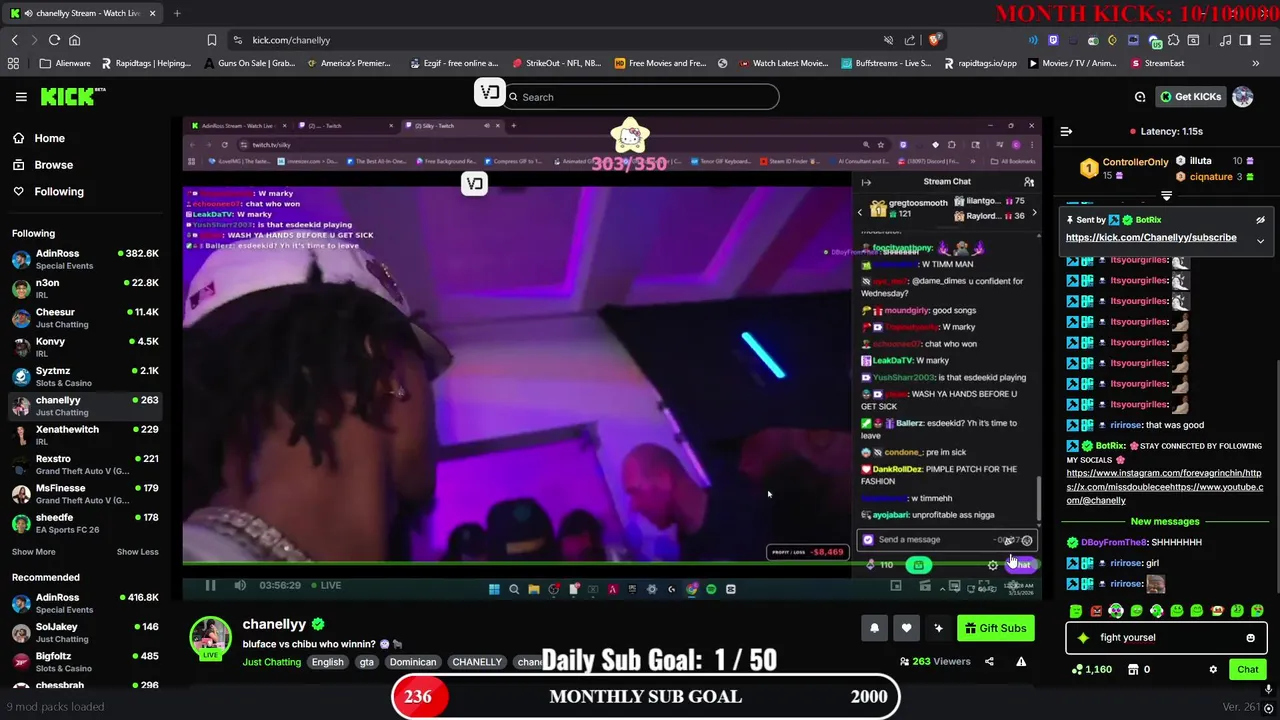The height and width of the screenshot is (720, 1280).
Task: Mute the stream volume speaker icon
Action: (240, 585)
